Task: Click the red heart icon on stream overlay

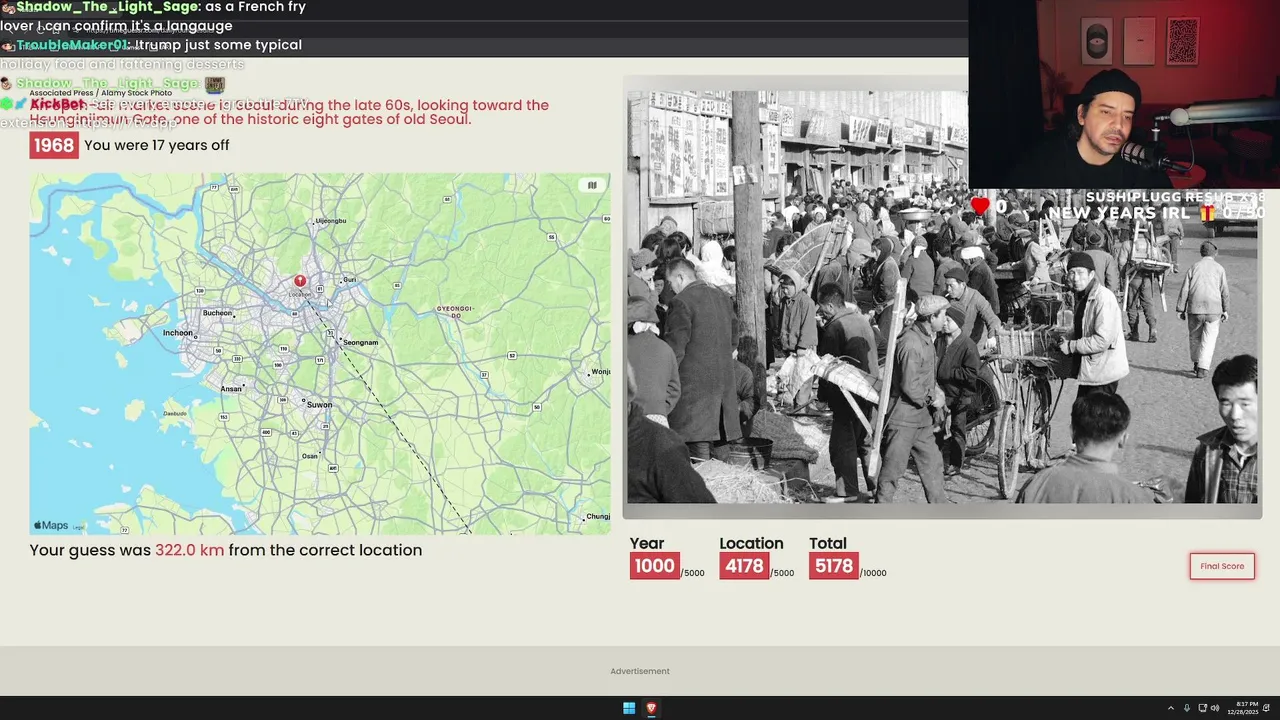Action: 980,206
